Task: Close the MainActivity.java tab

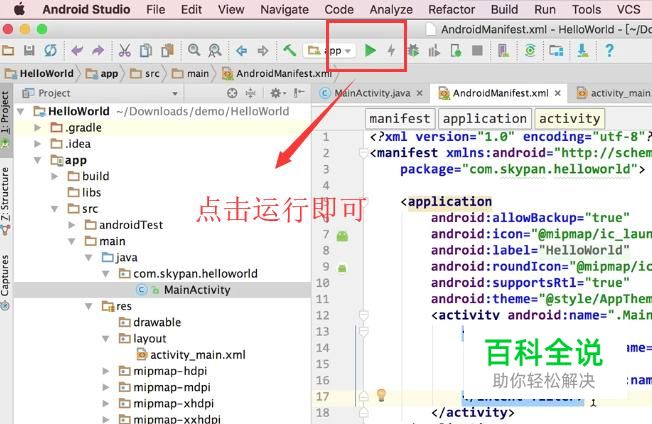Action: point(420,93)
